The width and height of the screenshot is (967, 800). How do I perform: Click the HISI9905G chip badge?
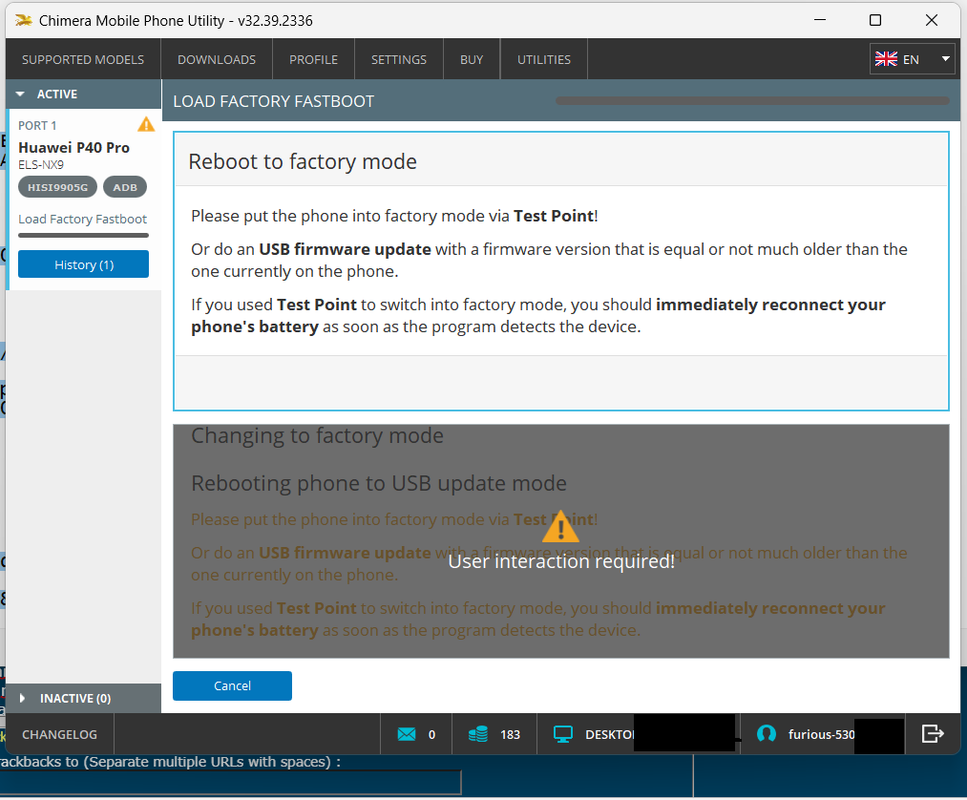(x=57, y=188)
